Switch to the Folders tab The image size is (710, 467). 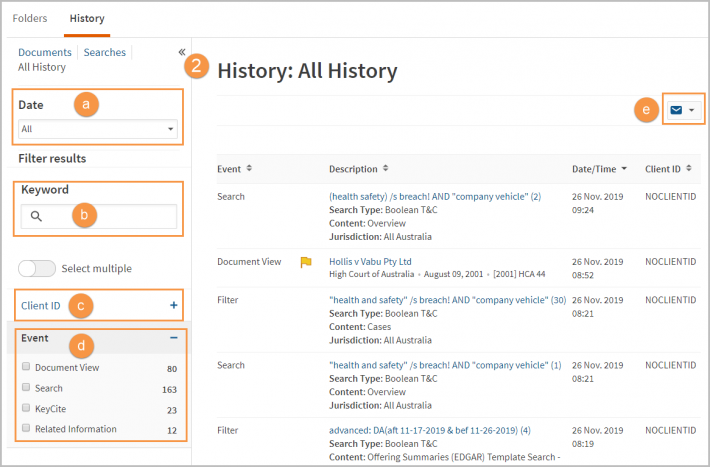point(30,19)
